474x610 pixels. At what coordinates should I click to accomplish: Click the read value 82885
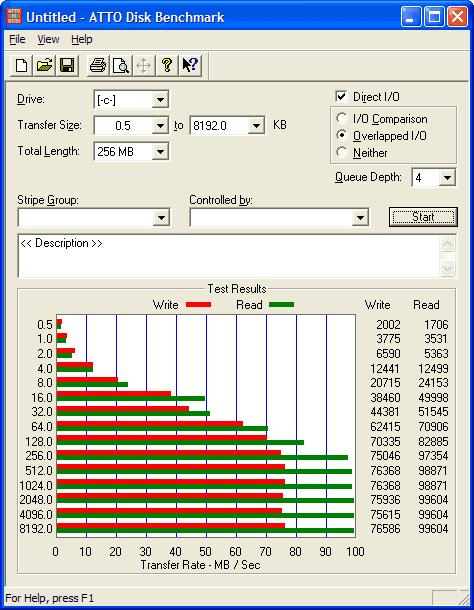pos(433,442)
